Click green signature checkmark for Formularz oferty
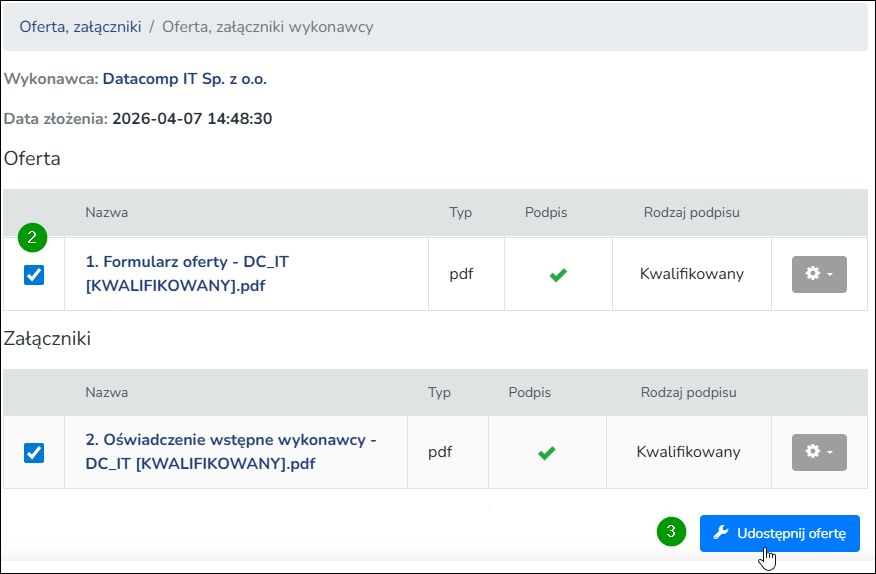This screenshot has width=876, height=574. 558,274
